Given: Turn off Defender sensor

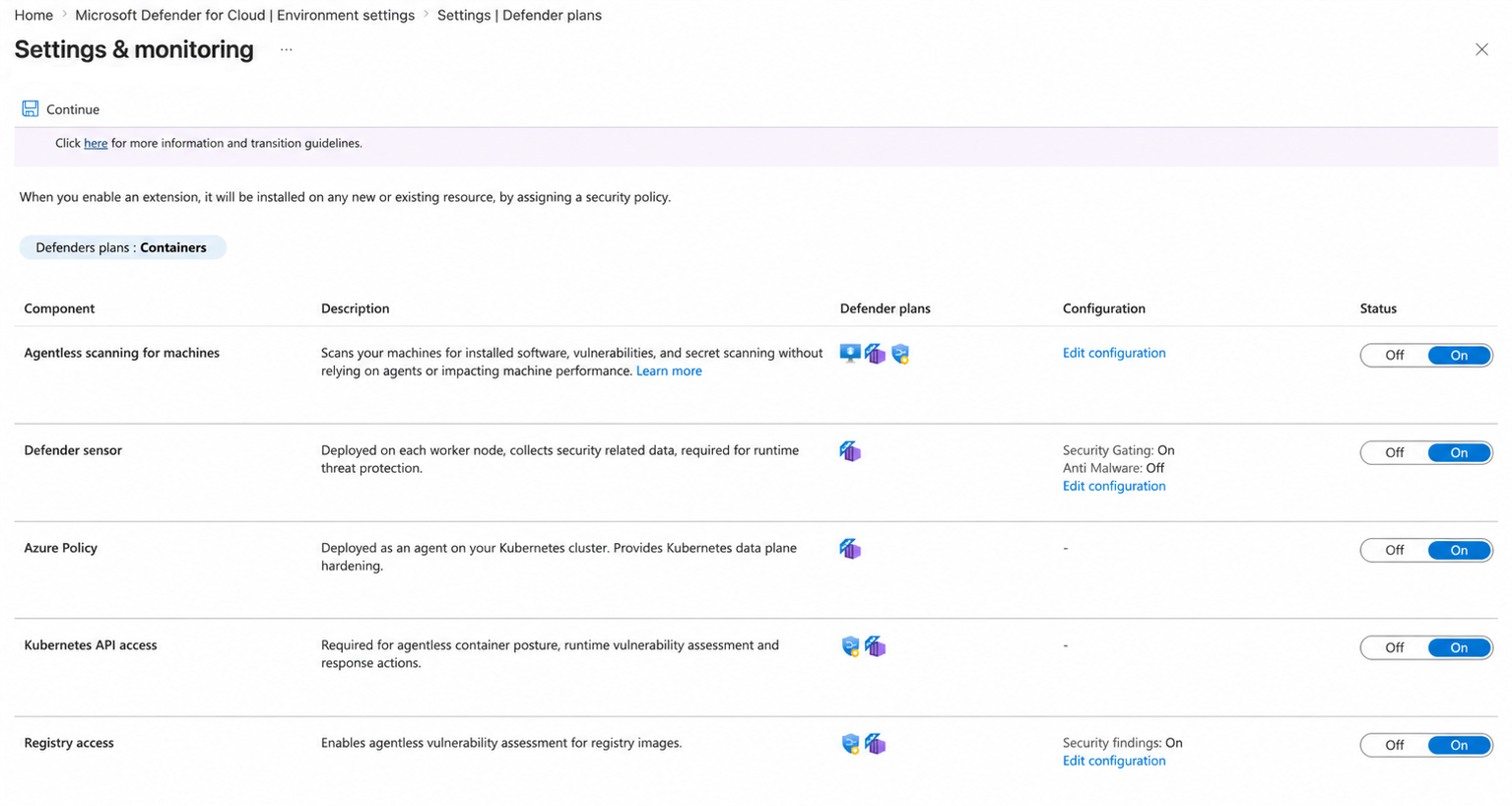Looking at the screenshot, I should (1394, 452).
